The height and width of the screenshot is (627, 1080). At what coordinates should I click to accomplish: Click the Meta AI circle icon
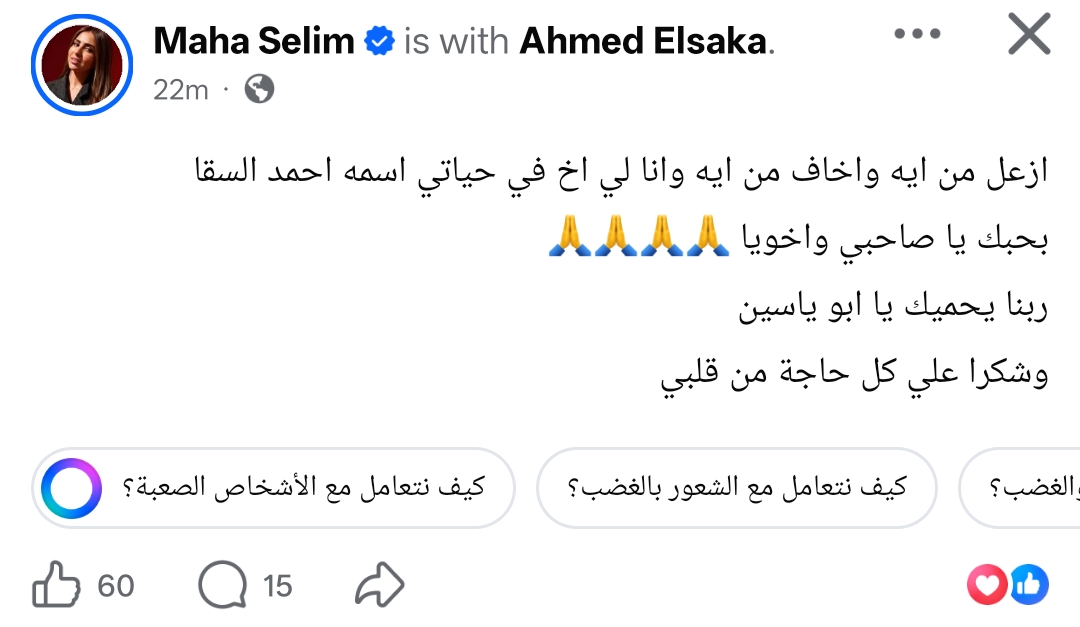(x=71, y=489)
